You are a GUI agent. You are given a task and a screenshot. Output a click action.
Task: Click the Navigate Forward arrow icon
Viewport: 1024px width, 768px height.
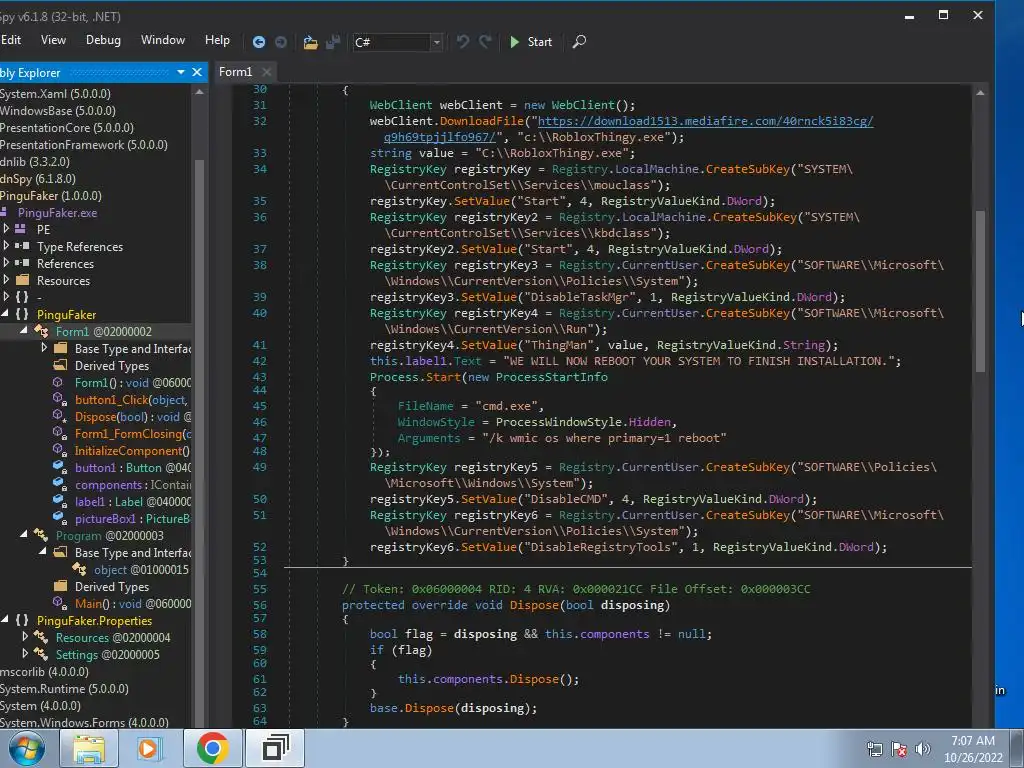(281, 42)
